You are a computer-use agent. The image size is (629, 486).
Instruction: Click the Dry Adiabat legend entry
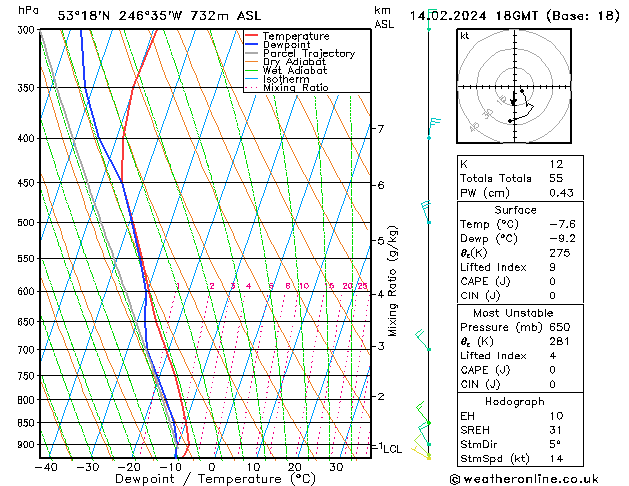(x=294, y=62)
